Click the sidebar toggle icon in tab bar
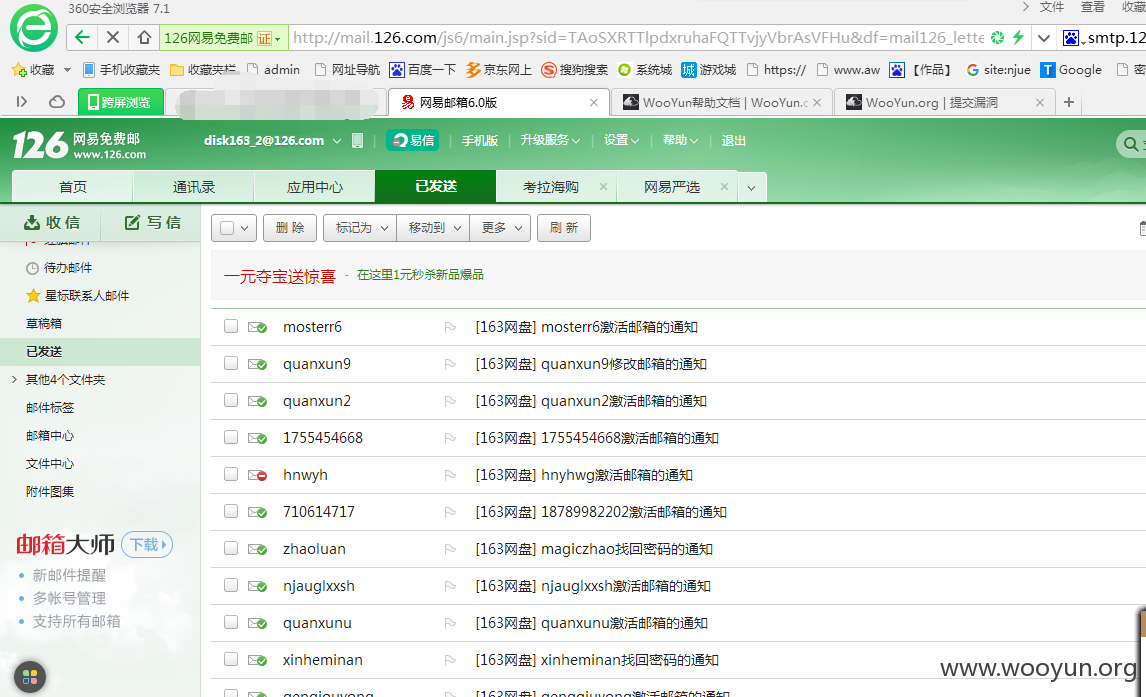The width and height of the screenshot is (1146, 697). 22,102
